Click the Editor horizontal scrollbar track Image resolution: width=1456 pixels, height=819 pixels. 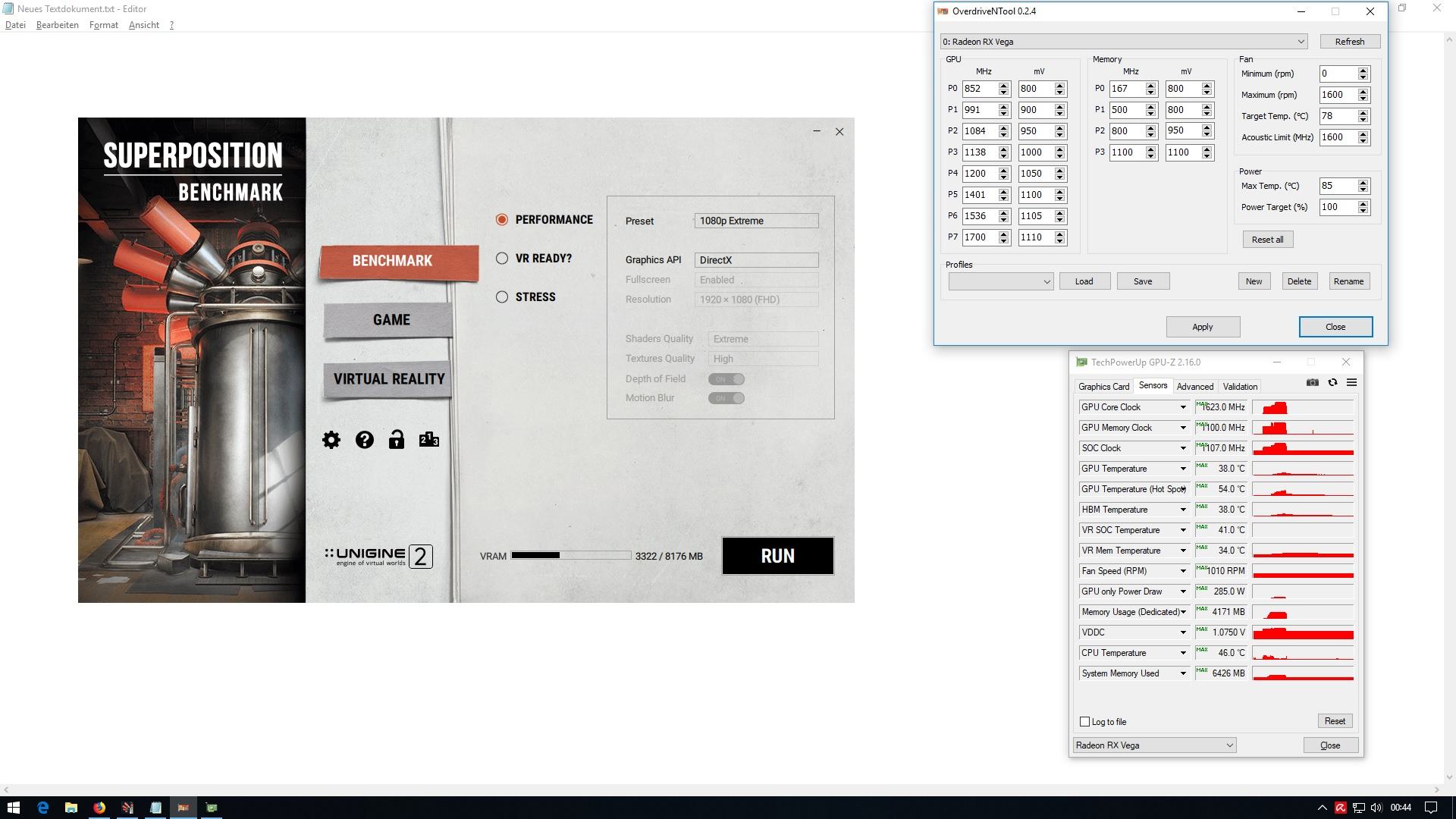[720, 789]
